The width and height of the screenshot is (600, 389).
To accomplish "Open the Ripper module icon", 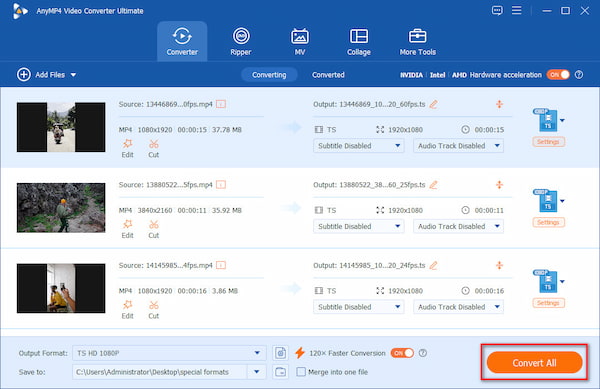I will point(241,36).
